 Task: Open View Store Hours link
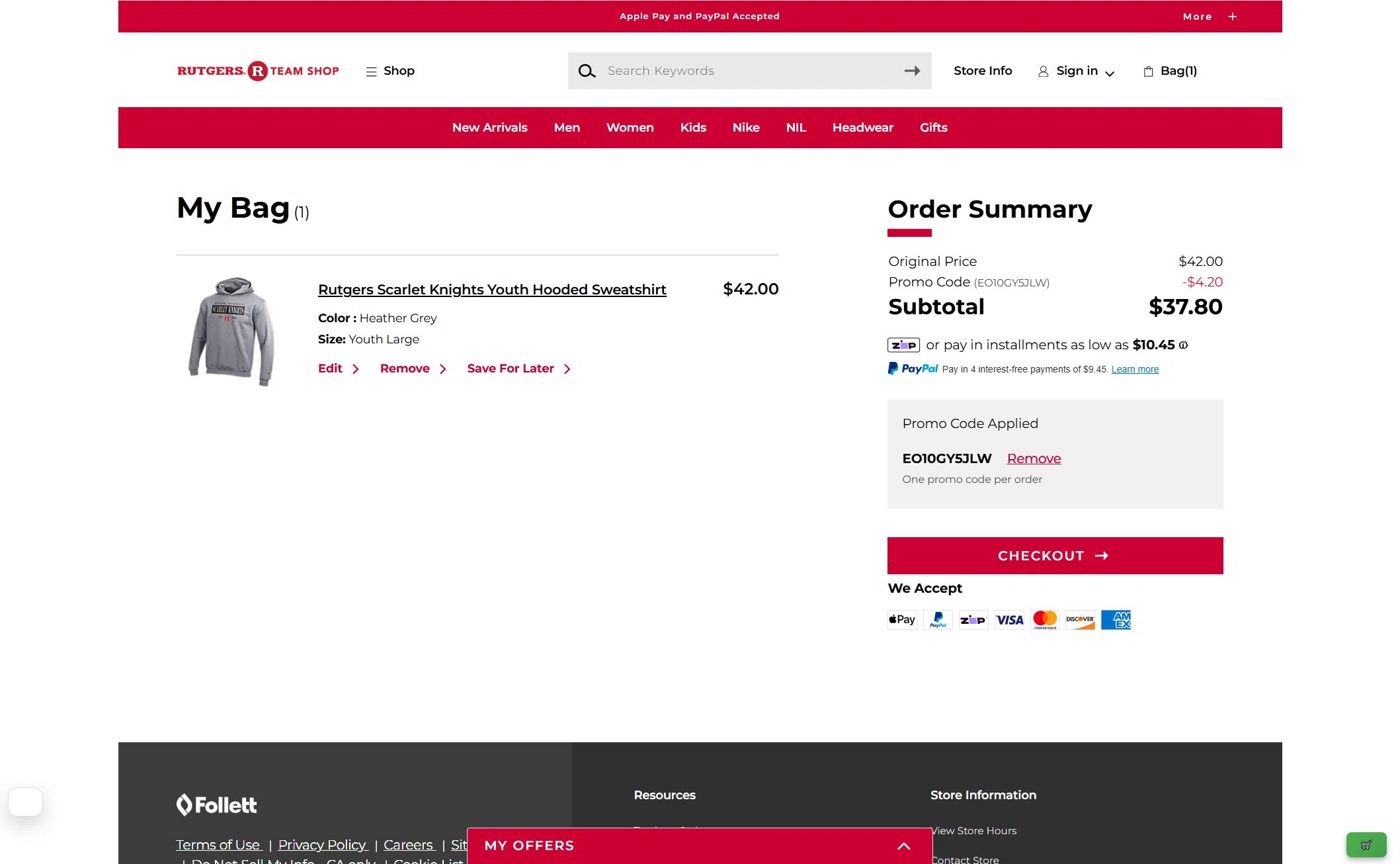click(973, 831)
